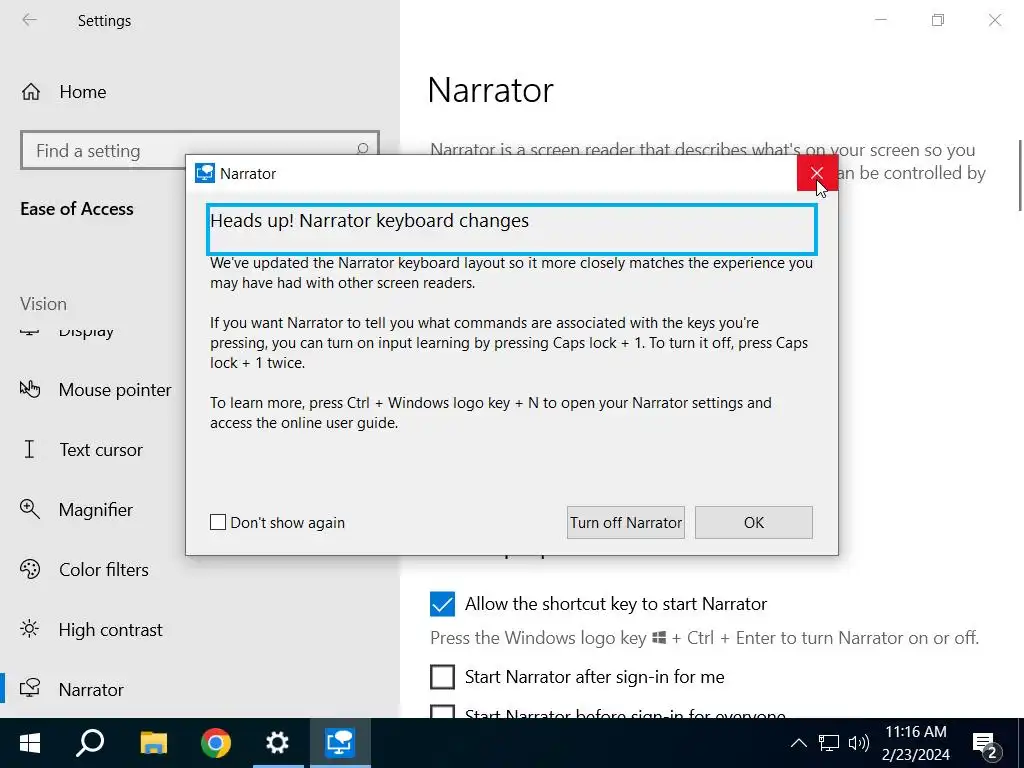Go back using Settings back arrow
This screenshot has height=768, width=1024.
29,20
